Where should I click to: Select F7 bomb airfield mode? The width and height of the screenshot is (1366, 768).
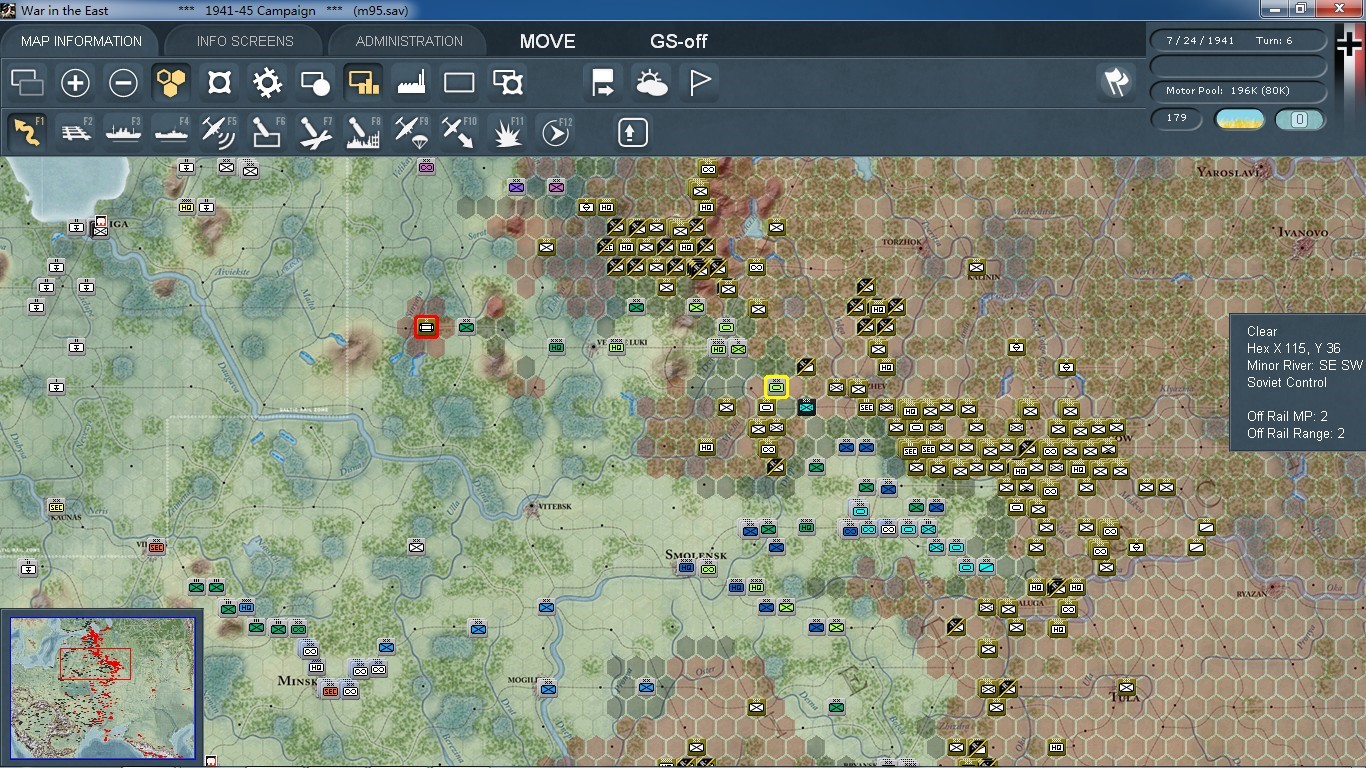pyautogui.click(x=315, y=131)
